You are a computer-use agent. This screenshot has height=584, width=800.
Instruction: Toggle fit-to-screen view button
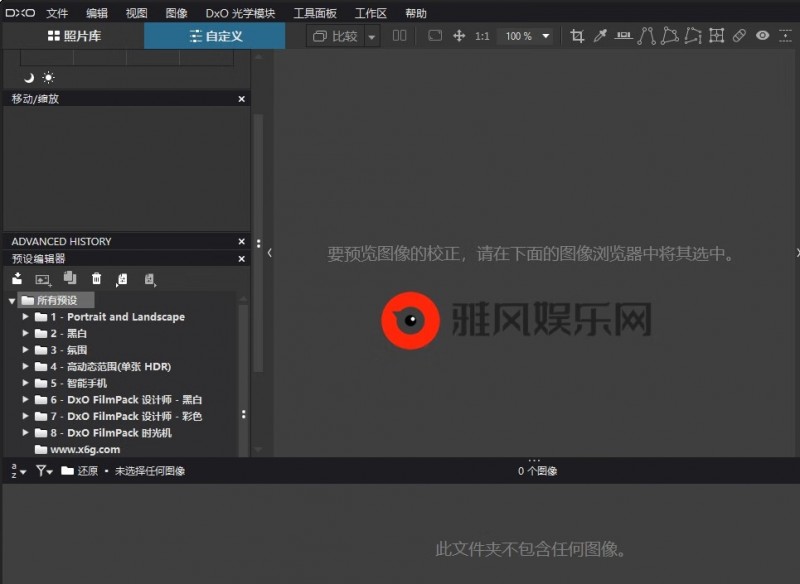coord(435,36)
